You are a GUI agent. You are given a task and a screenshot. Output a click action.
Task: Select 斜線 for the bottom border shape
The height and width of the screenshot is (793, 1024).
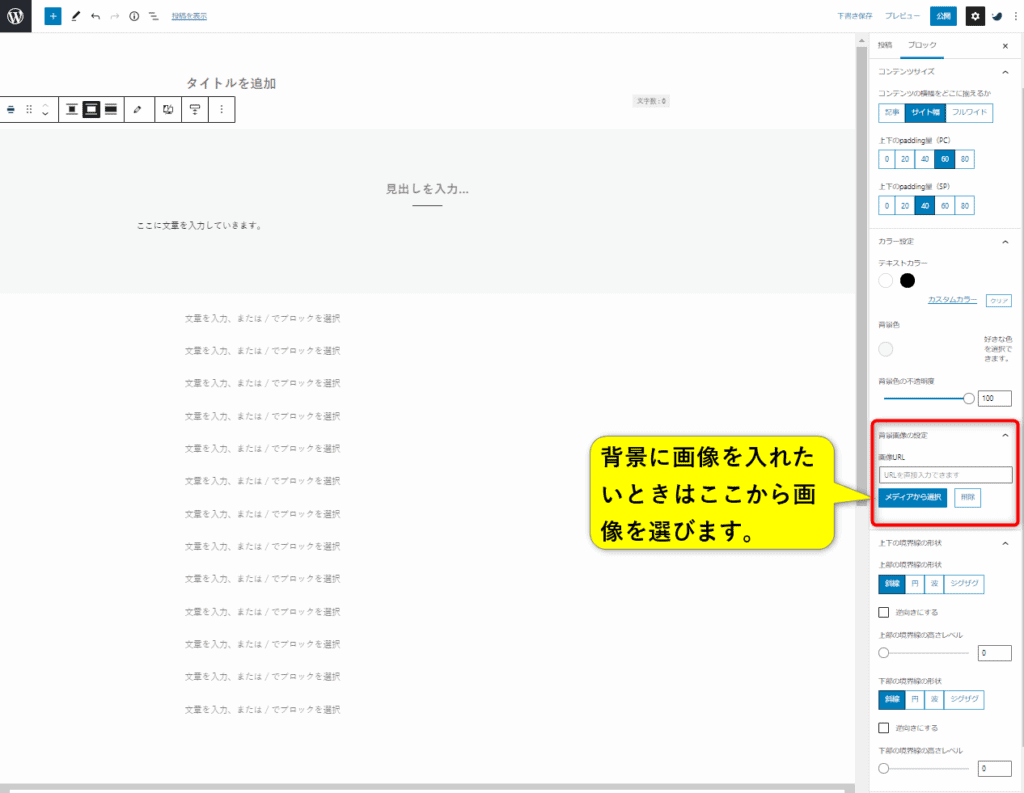(x=891, y=700)
